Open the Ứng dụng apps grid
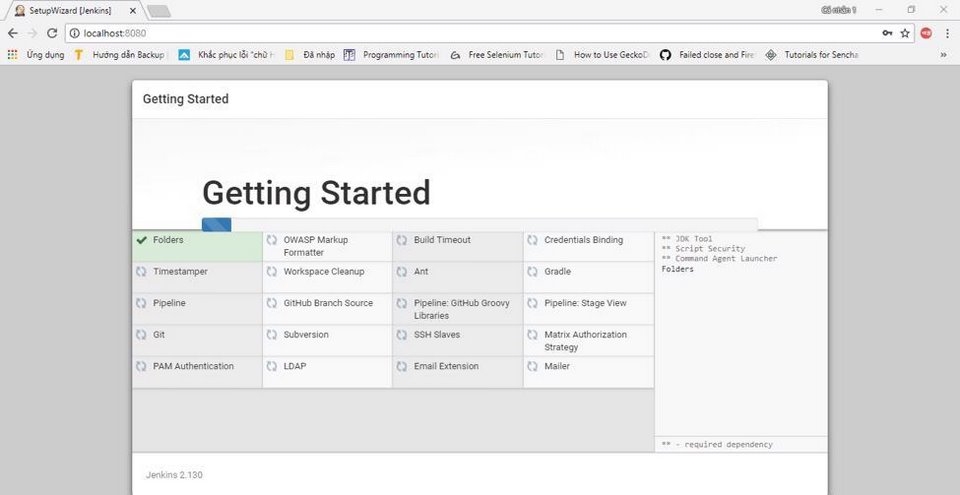This screenshot has height=495, width=960. click(x=36, y=55)
